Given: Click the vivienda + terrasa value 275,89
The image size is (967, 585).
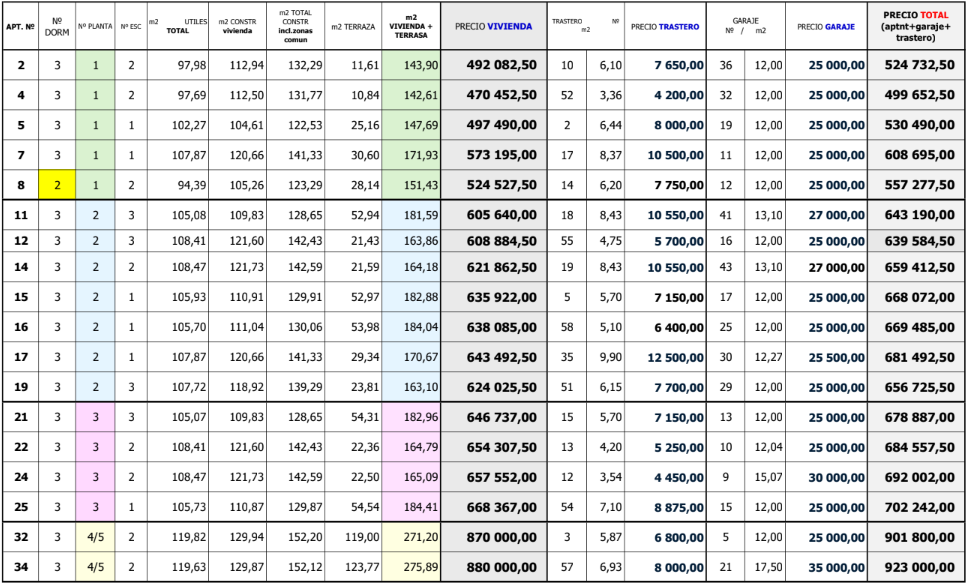Looking at the screenshot, I should (411, 567).
